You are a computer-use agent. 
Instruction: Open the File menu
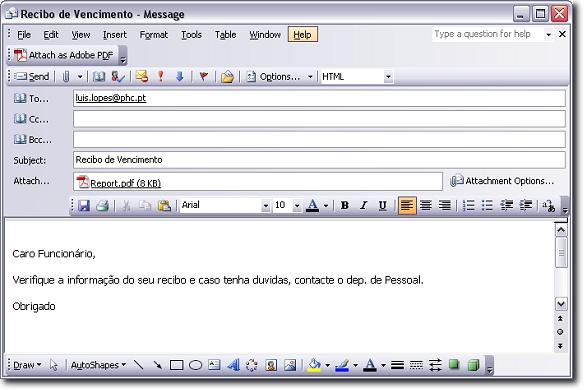[24, 35]
